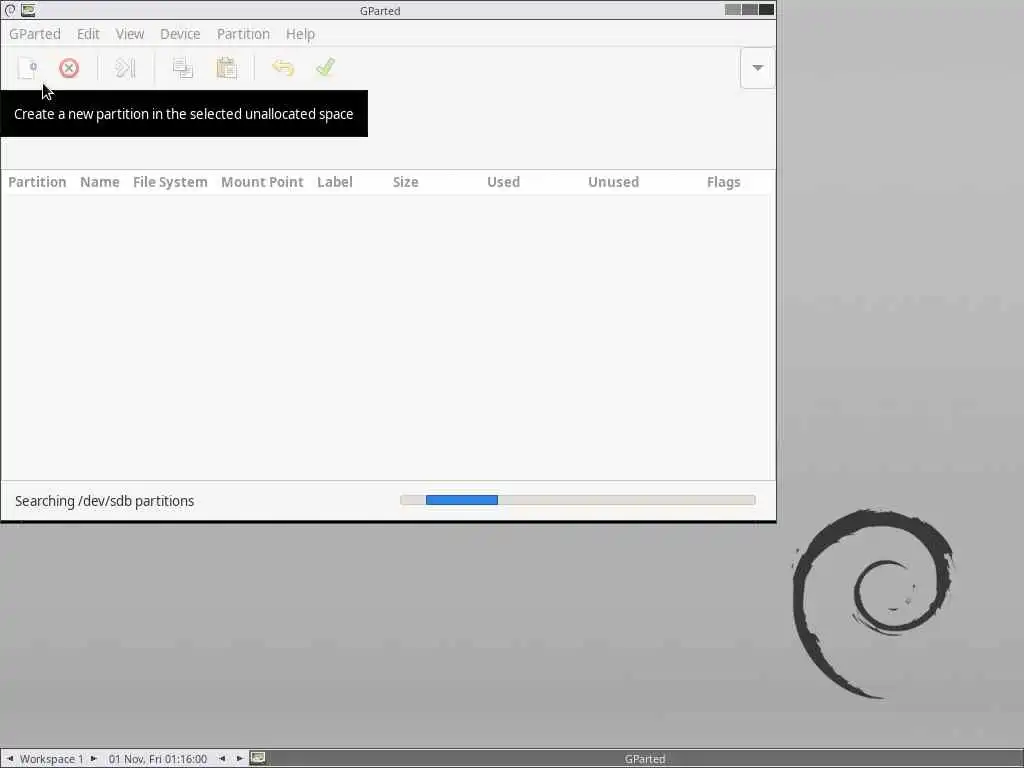Open the device selector dropdown arrow
This screenshot has width=1024, height=768.
758,68
